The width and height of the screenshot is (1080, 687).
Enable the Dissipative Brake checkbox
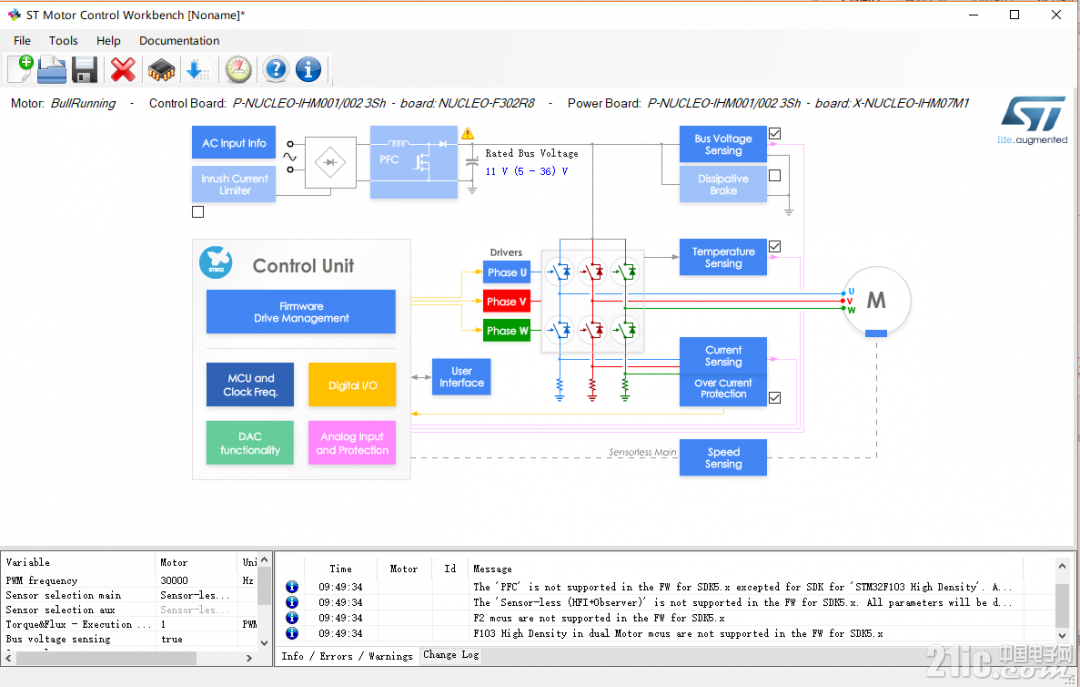click(x=775, y=176)
